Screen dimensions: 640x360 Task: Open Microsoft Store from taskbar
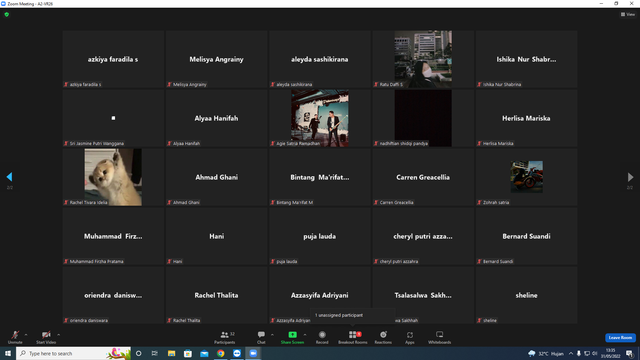coord(188,353)
